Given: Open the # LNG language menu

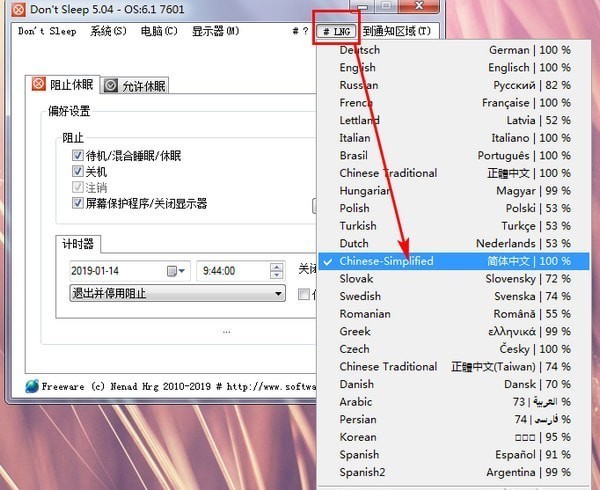Looking at the screenshot, I should click(x=334, y=31).
